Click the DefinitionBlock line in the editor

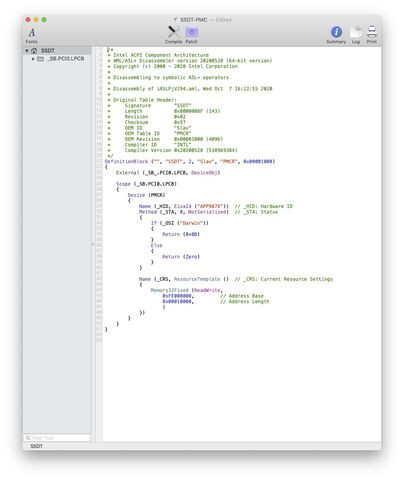point(190,161)
